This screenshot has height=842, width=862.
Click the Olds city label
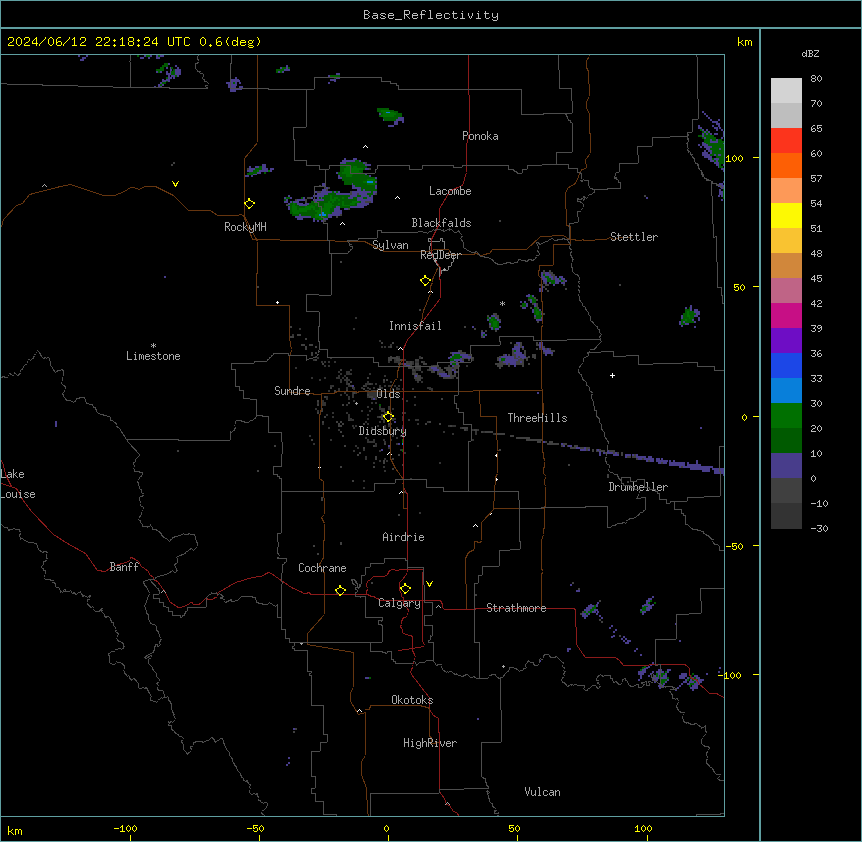[x=388, y=394]
